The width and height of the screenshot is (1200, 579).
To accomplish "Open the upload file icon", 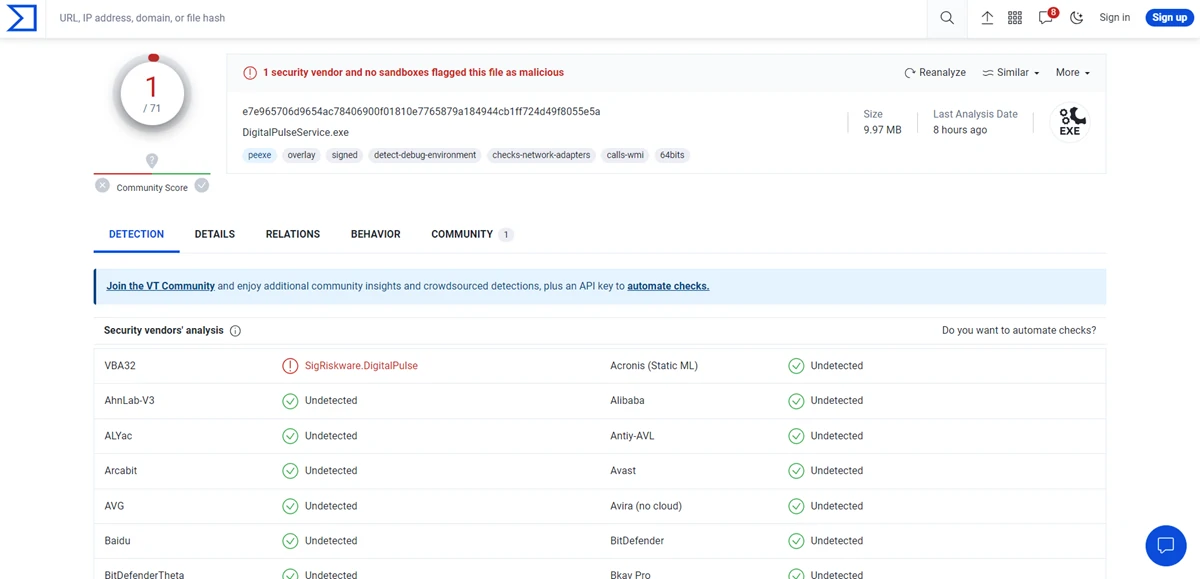I will (987, 18).
